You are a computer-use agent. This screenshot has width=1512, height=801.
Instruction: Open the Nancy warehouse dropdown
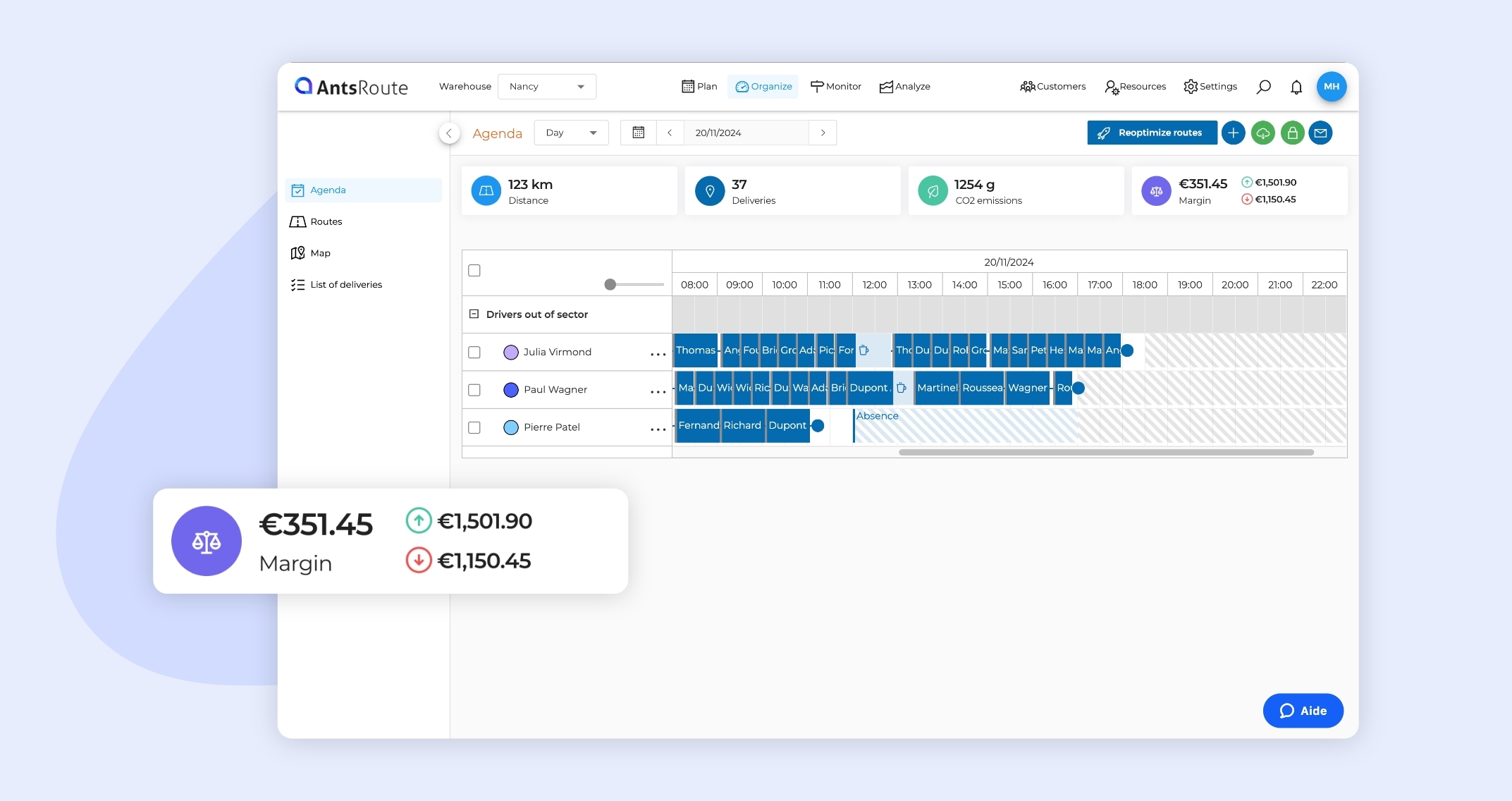click(547, 87)
